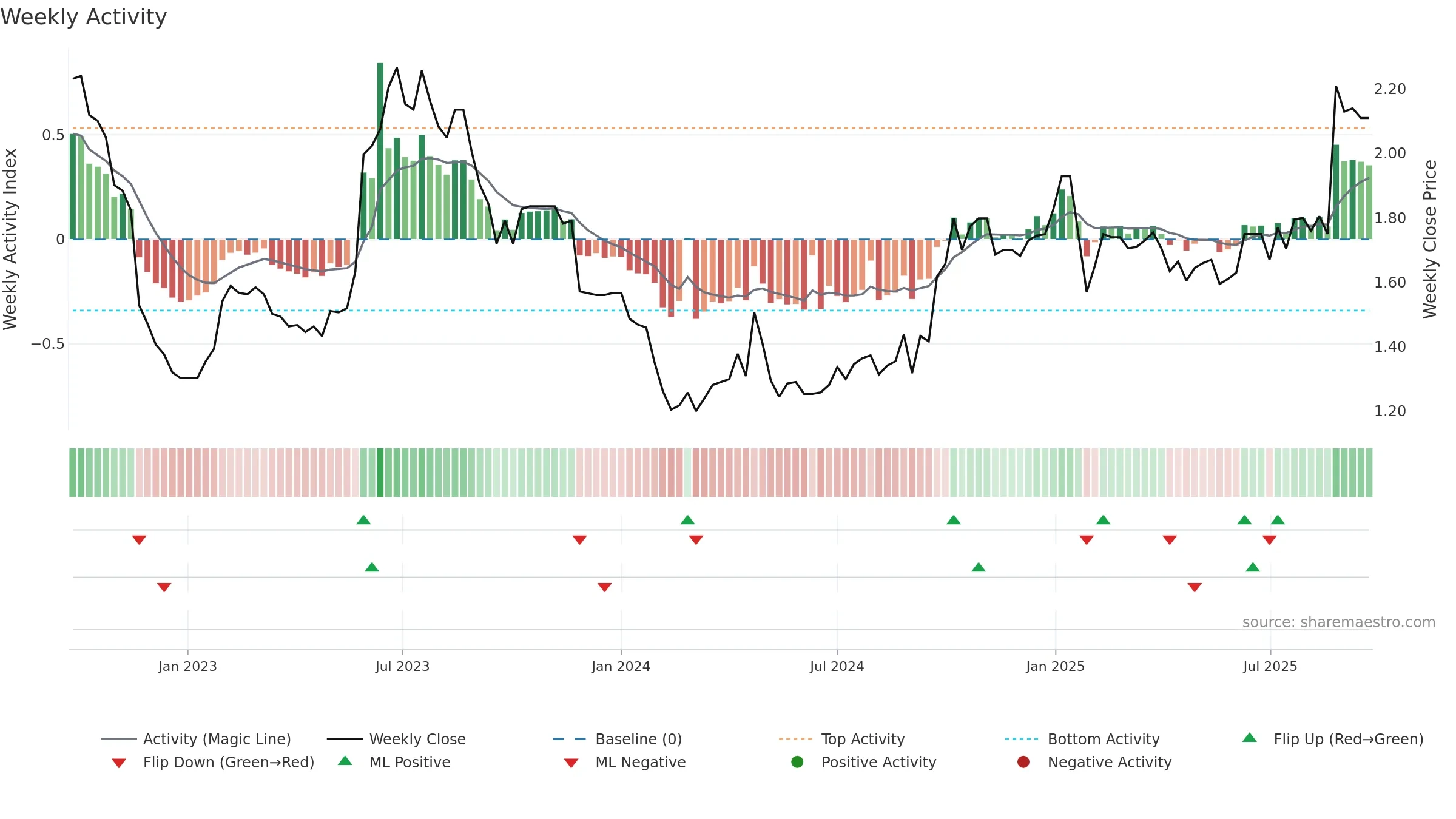Click the dark green heatmap cell near Jul 2023
1456x819 pixels.
[x=380, y=473]
